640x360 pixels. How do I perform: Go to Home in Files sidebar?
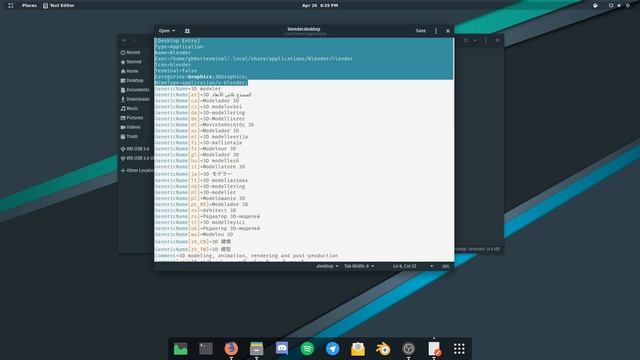pos(132,71)
